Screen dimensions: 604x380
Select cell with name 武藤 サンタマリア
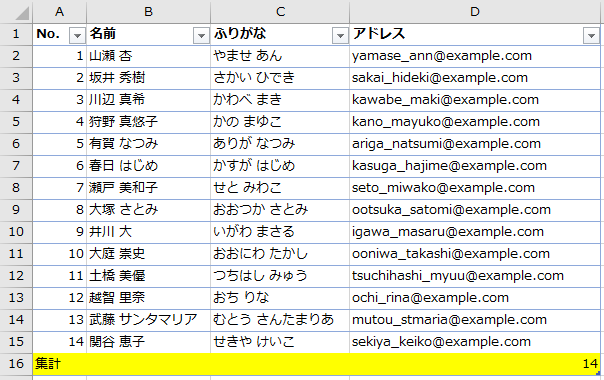coord(149,320)
